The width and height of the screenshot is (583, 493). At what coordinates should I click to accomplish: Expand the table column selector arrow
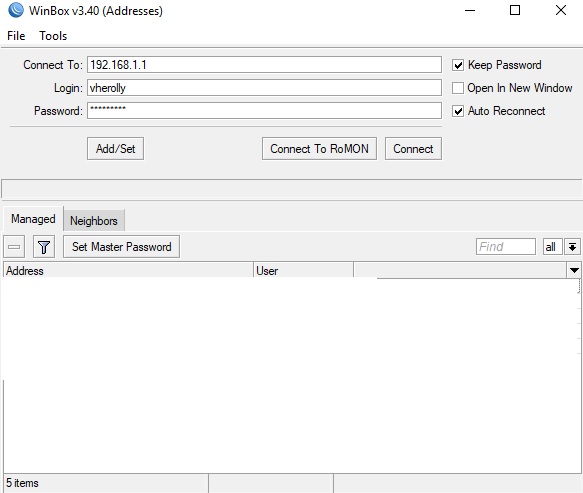574,270
